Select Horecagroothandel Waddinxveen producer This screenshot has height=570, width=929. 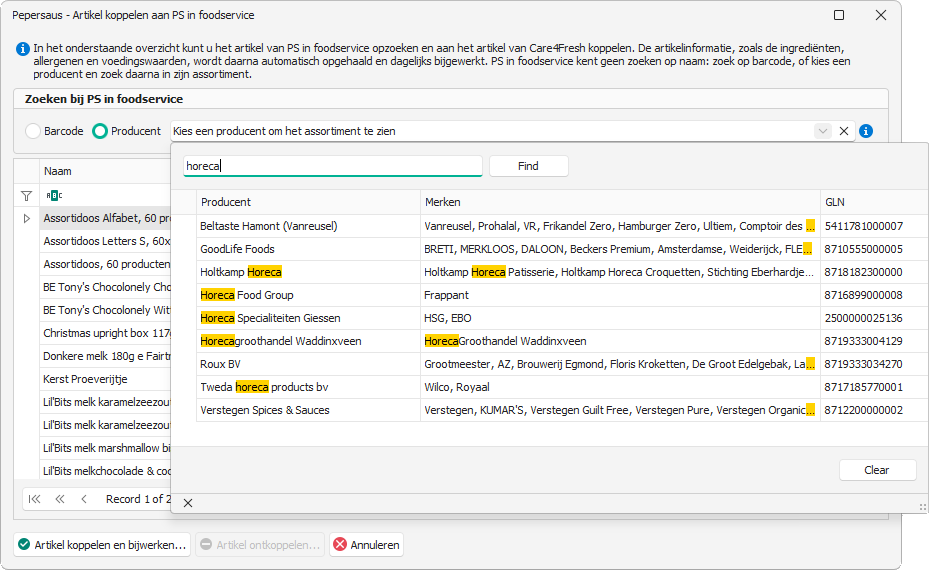pos(562,341)
